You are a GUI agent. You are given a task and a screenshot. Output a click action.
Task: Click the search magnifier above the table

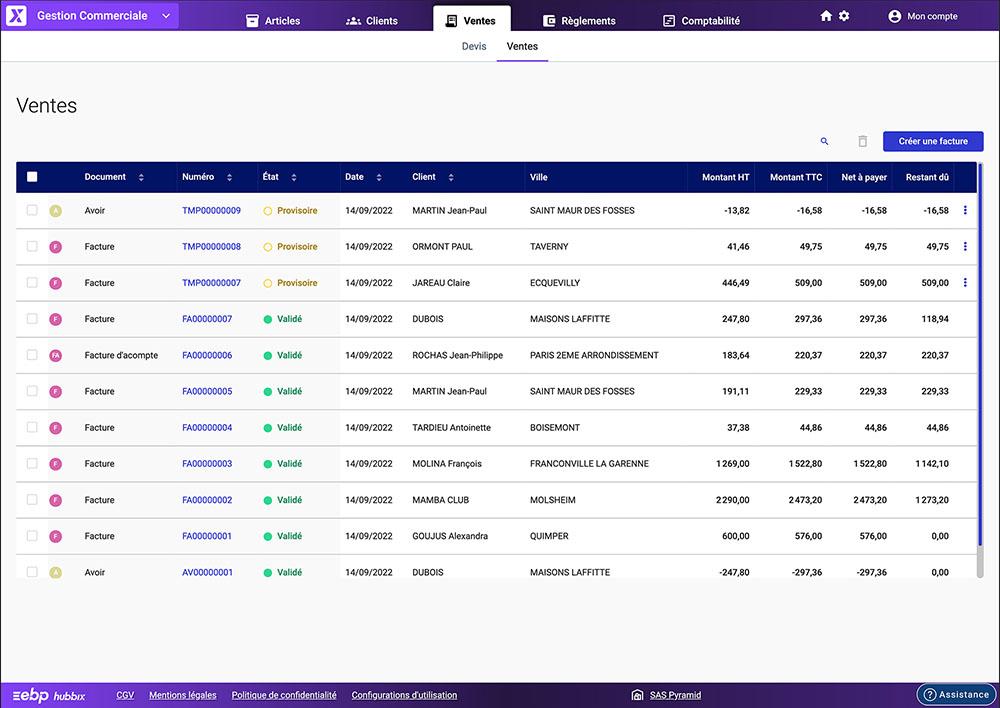click(x=825, y=141)
